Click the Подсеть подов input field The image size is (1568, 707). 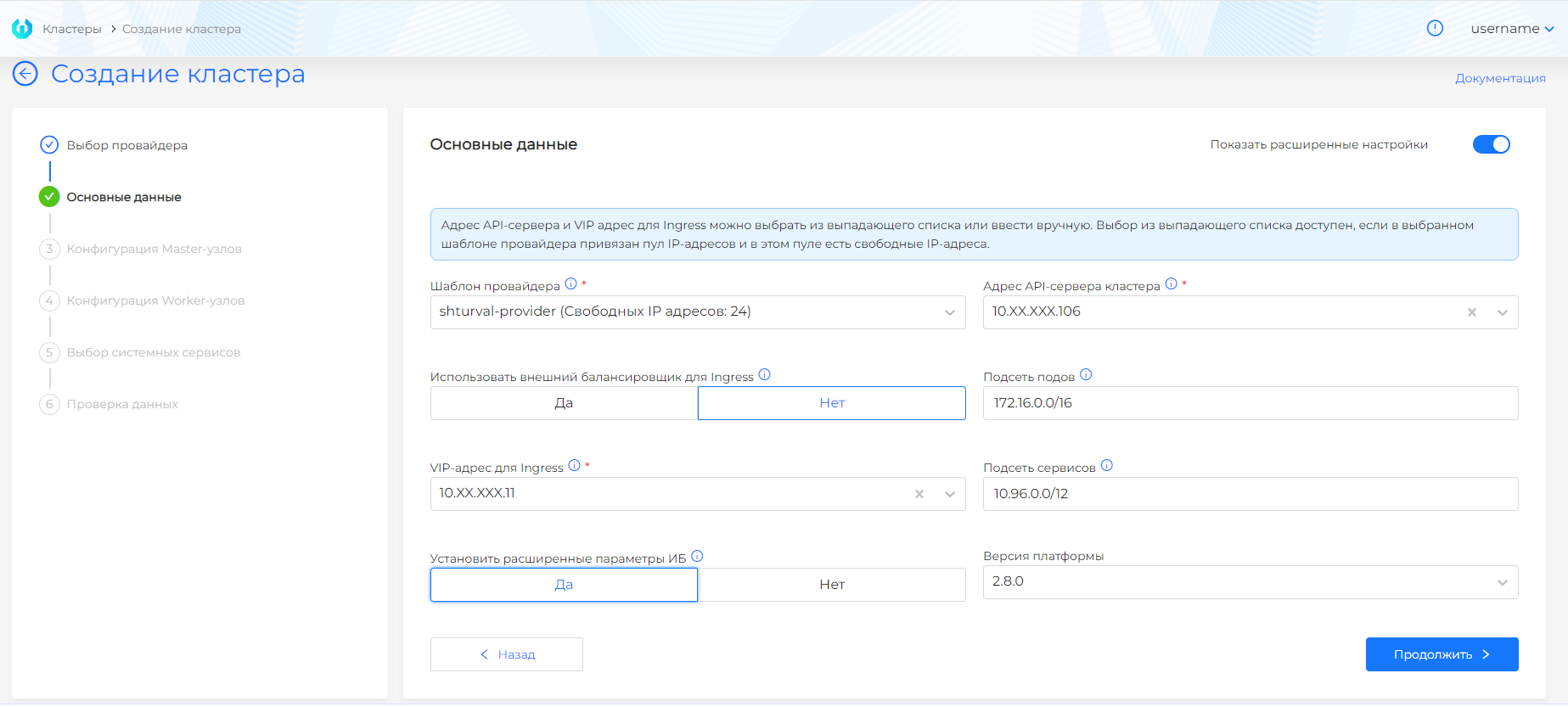(1250, 403)
